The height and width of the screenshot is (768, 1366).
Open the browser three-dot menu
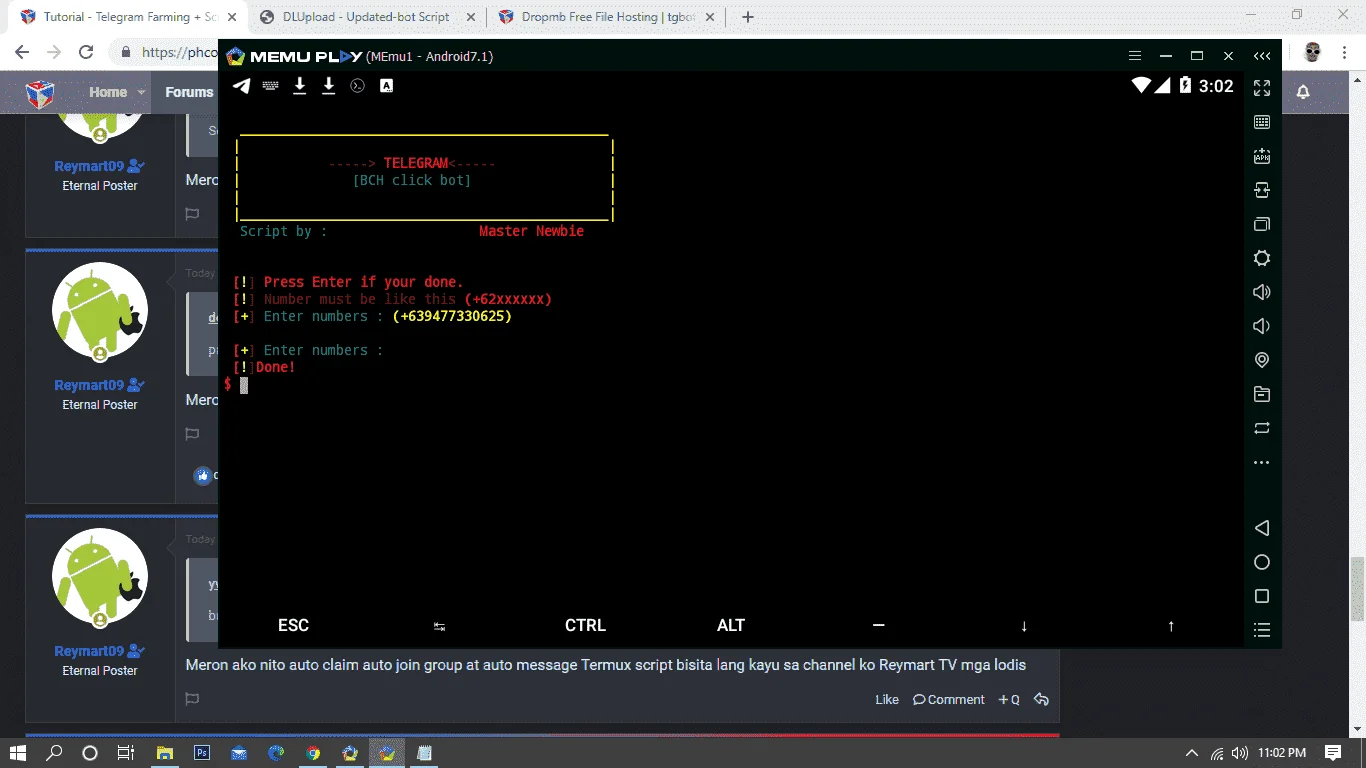click(x=1345, y=52)
